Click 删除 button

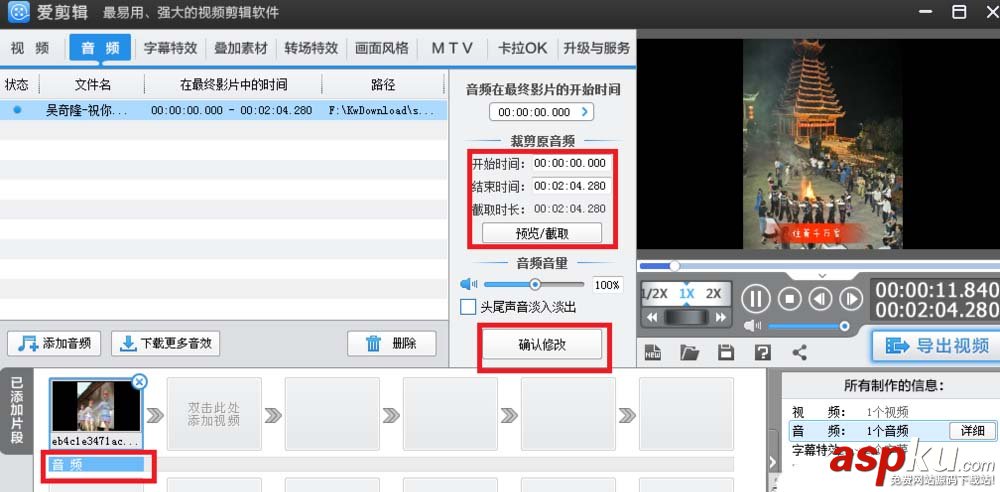click(392, 343)
